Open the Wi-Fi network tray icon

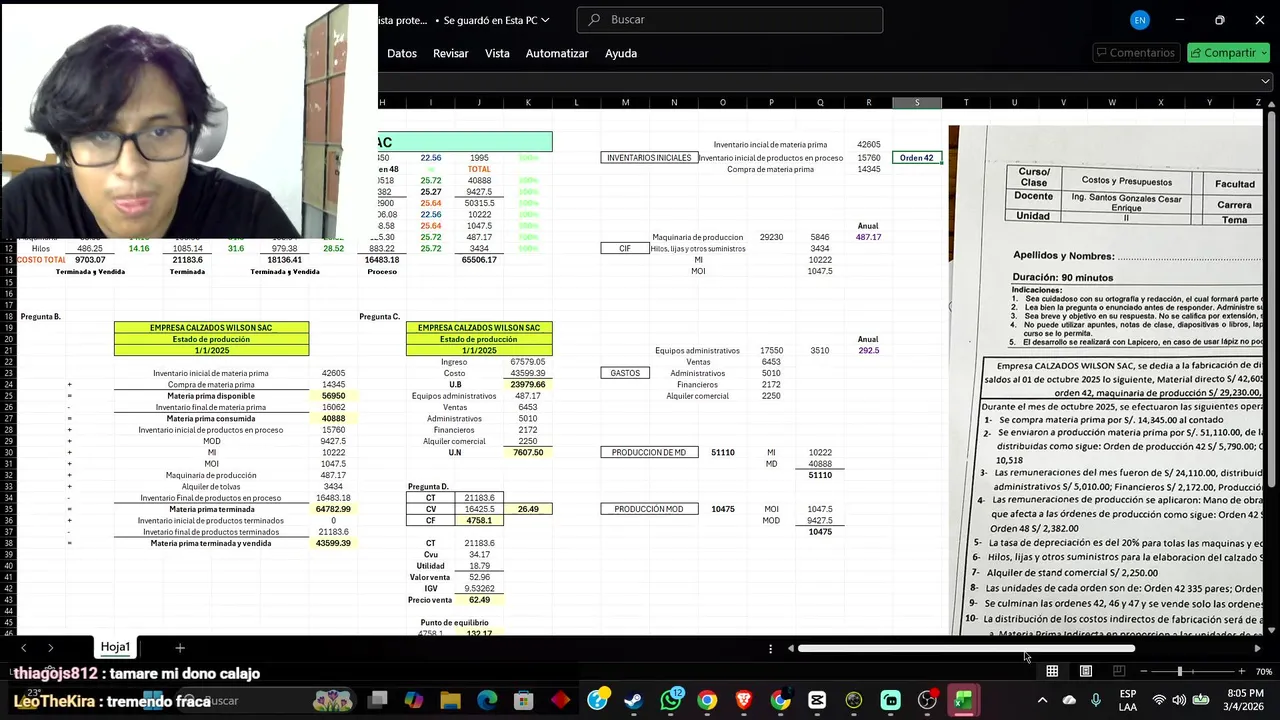click(1158, 700)
